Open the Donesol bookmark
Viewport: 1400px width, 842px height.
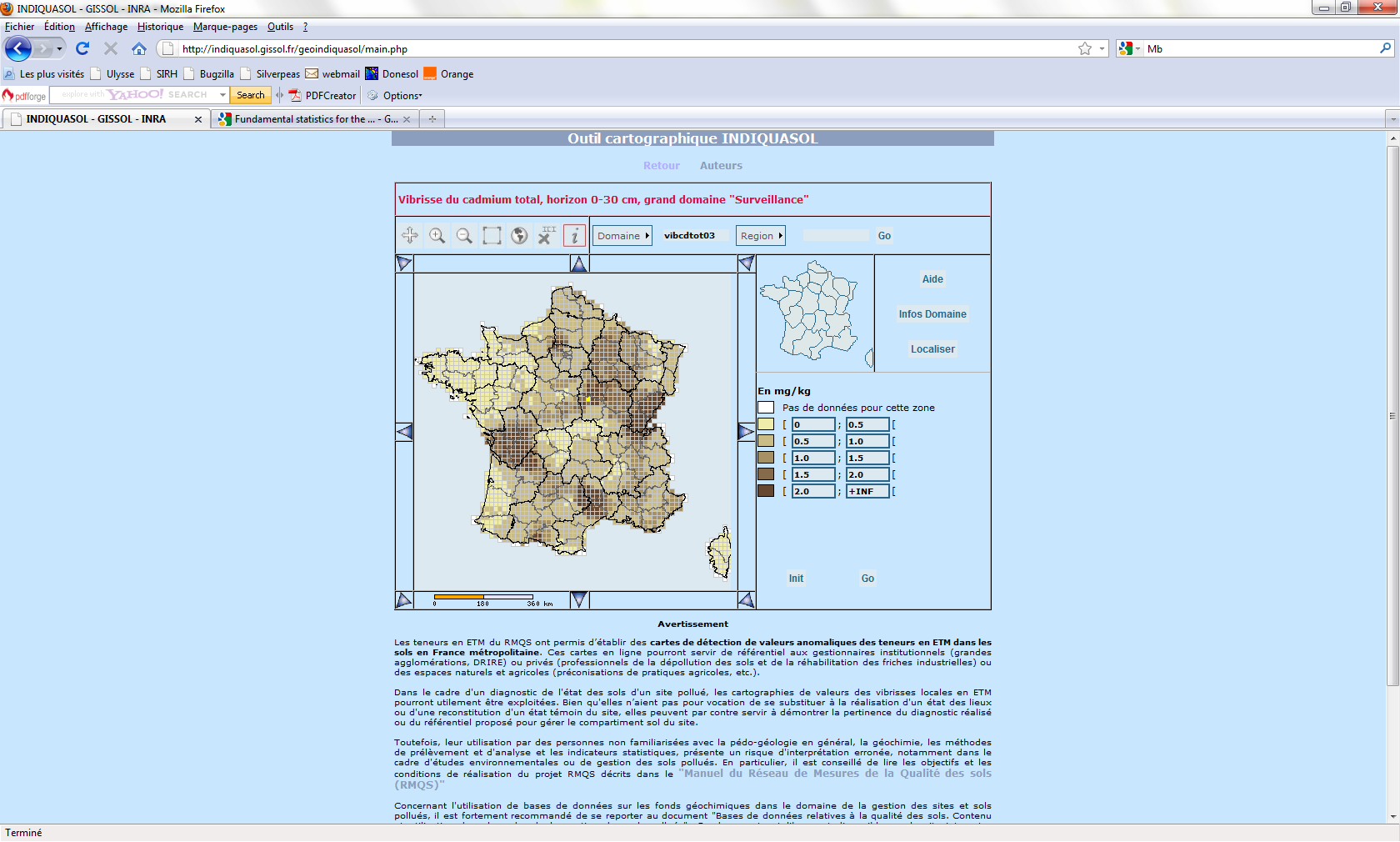click(392, 74)
